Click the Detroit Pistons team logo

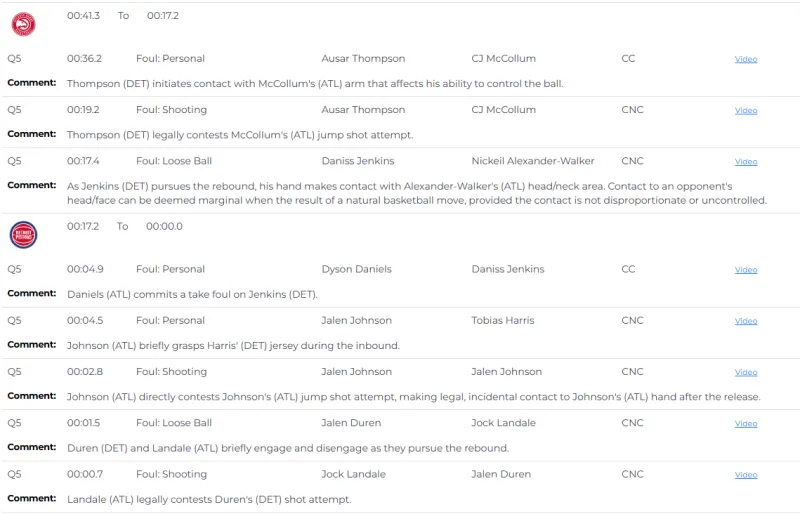pos(23,235)
